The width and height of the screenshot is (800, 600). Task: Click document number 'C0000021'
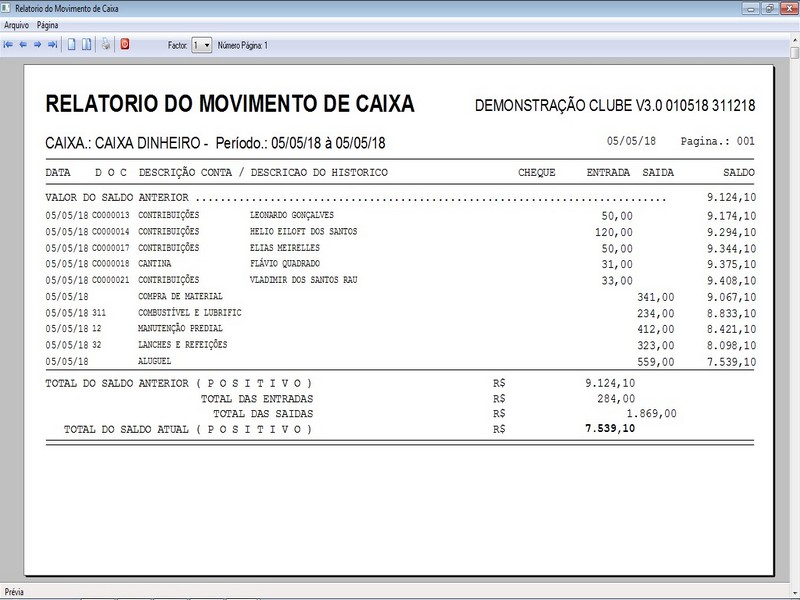(111, 280)
